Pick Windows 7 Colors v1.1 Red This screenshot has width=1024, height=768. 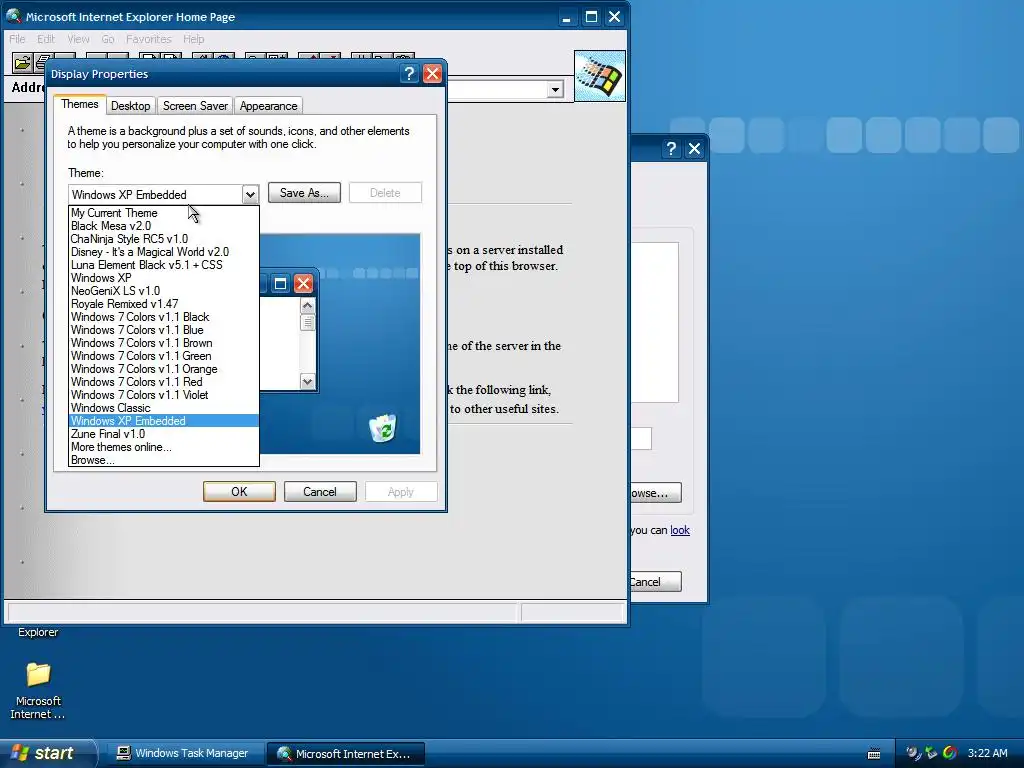coord(164,382)
